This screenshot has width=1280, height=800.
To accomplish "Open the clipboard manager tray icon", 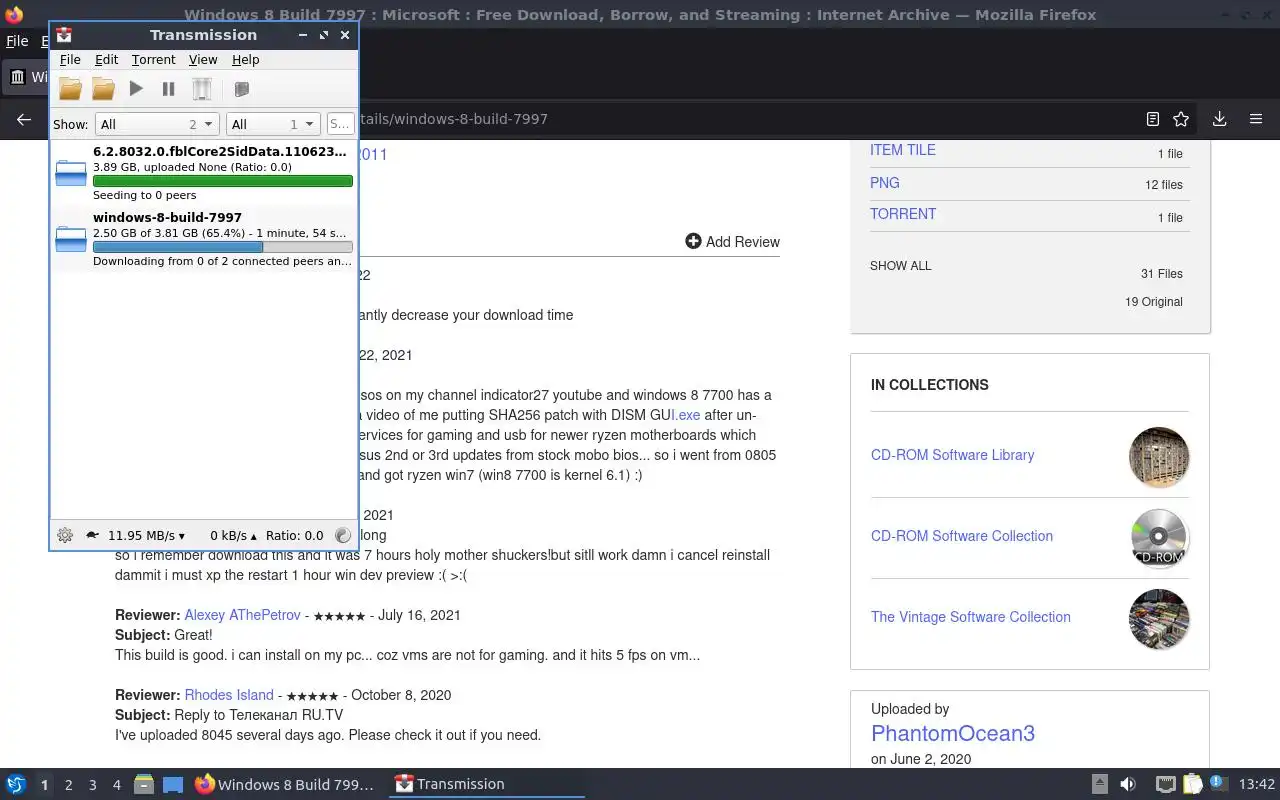I will tap(1192, 784).
